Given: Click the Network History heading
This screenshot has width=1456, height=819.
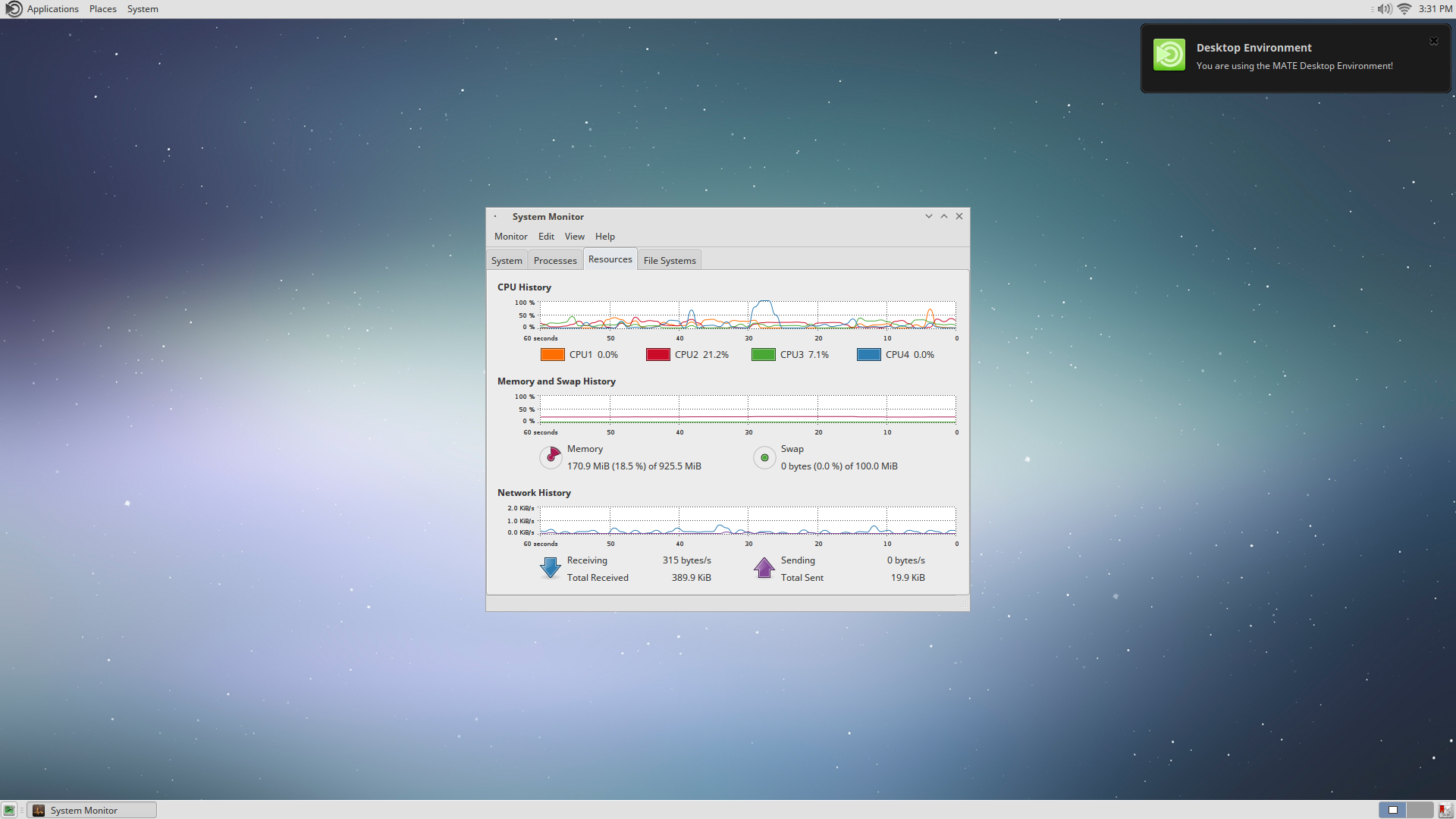Looking at the screenshot, I should (534, 493).
